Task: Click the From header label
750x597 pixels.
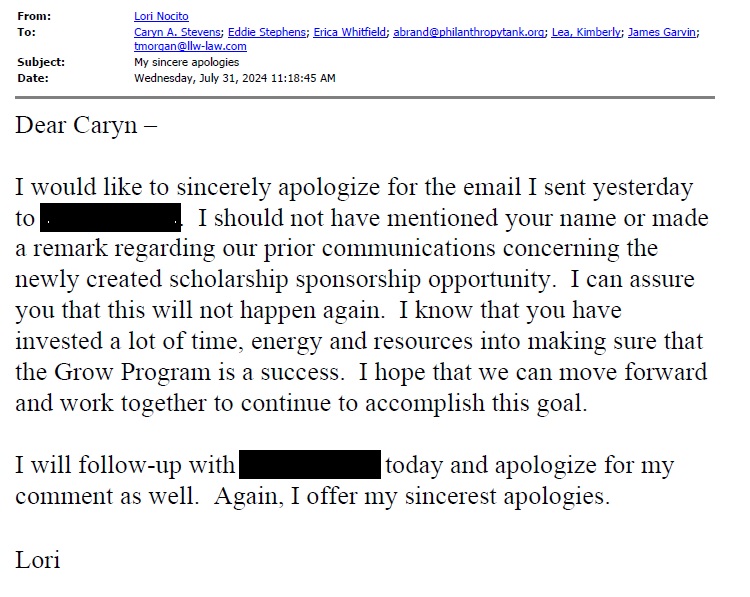Action: [33, 17]
